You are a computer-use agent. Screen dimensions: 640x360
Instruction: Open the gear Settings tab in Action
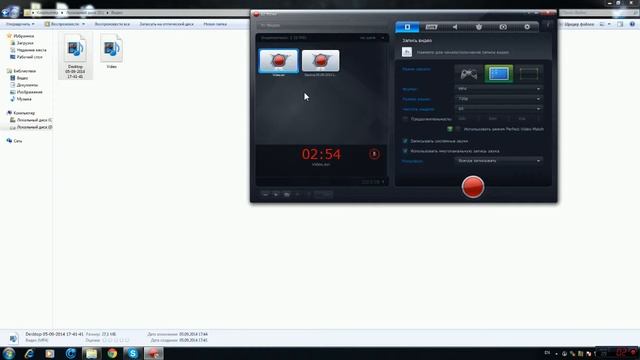pos(527,27)
